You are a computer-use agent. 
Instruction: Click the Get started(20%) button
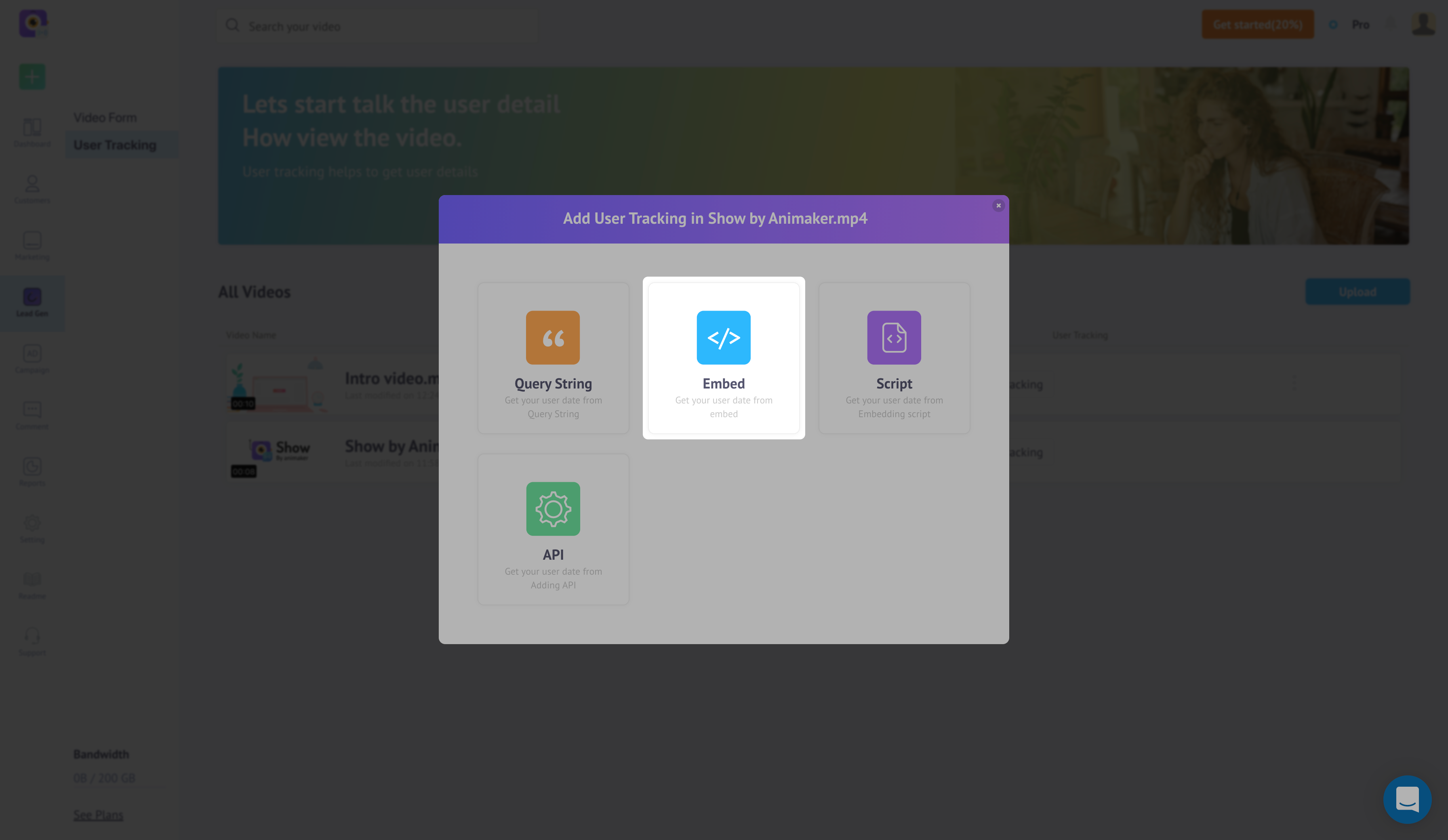(1258, 25)
